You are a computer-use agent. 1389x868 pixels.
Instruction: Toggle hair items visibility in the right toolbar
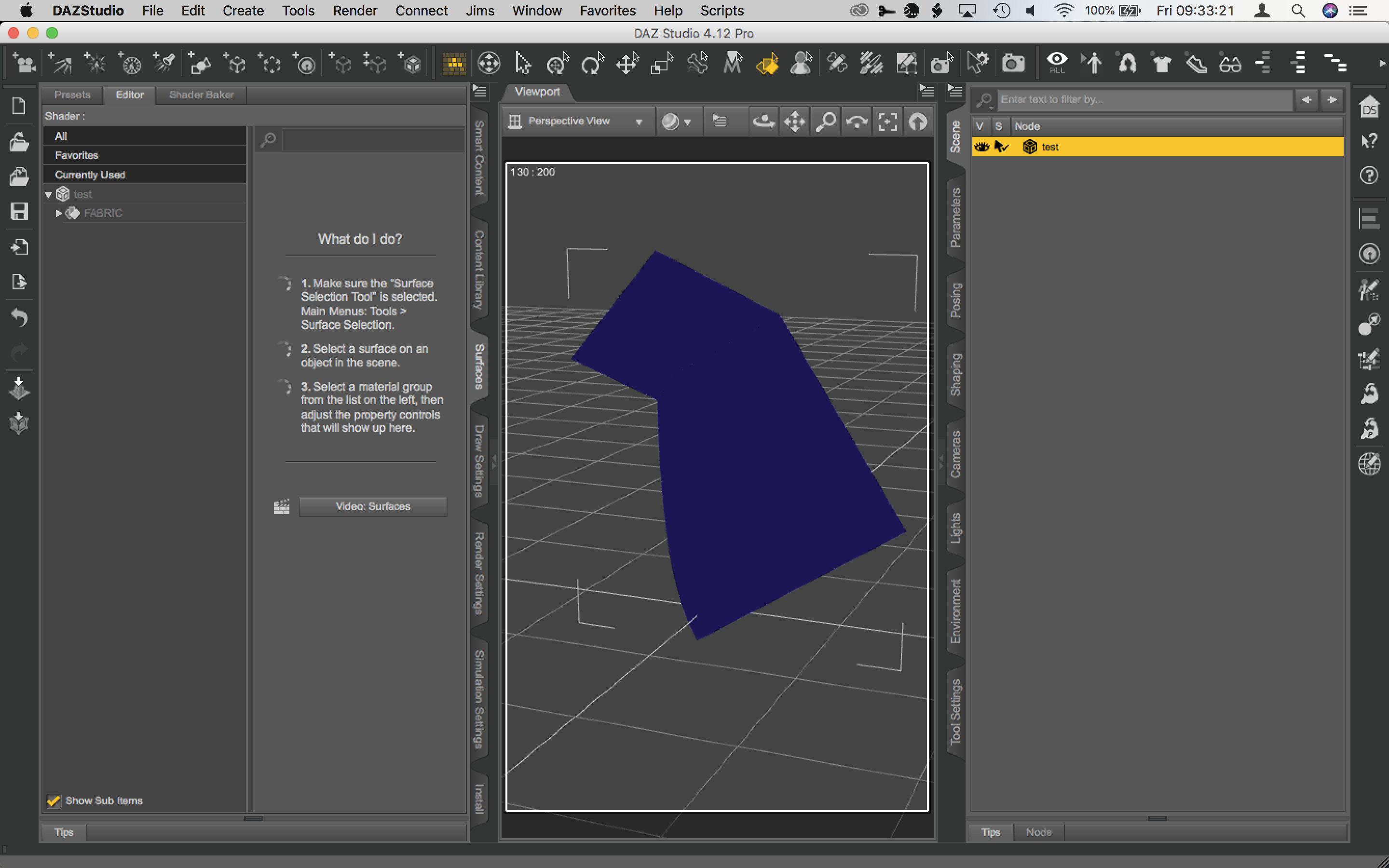[x=1127, y=63]
